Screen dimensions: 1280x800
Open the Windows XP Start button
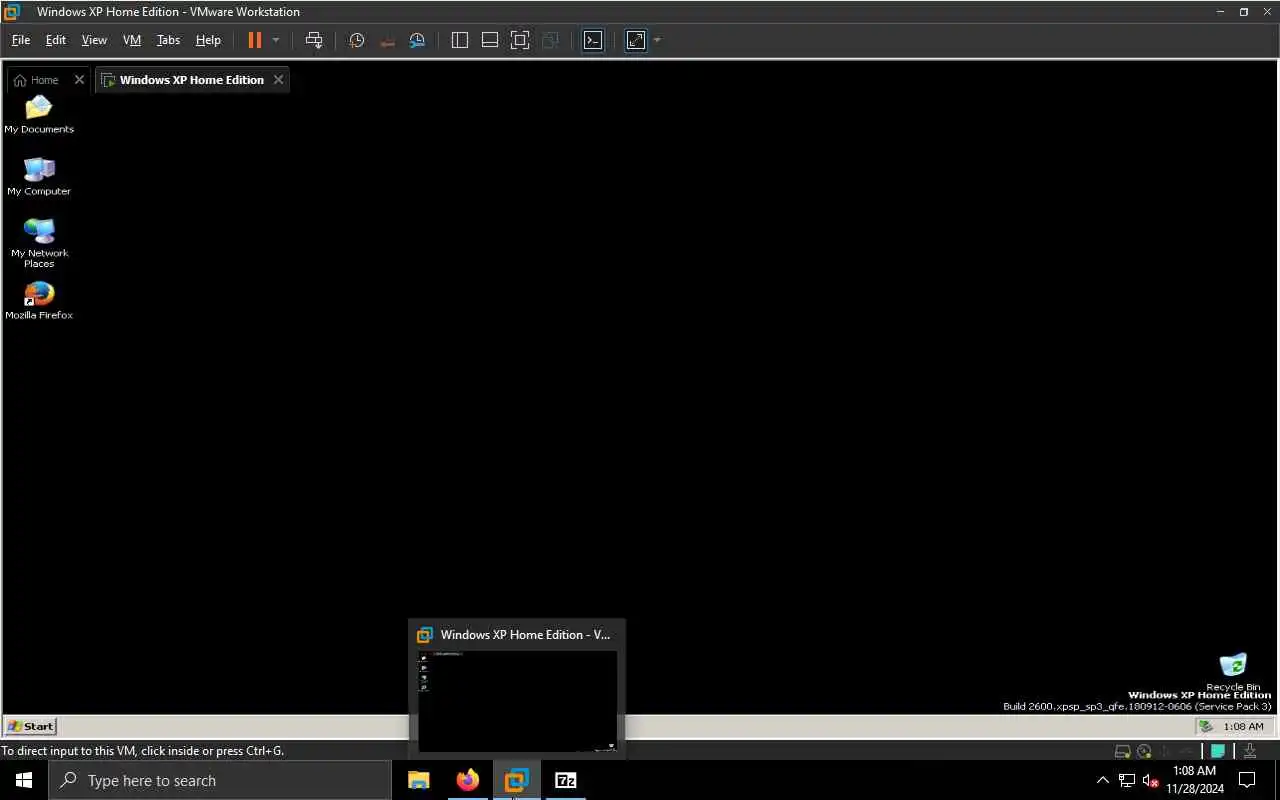31,726
